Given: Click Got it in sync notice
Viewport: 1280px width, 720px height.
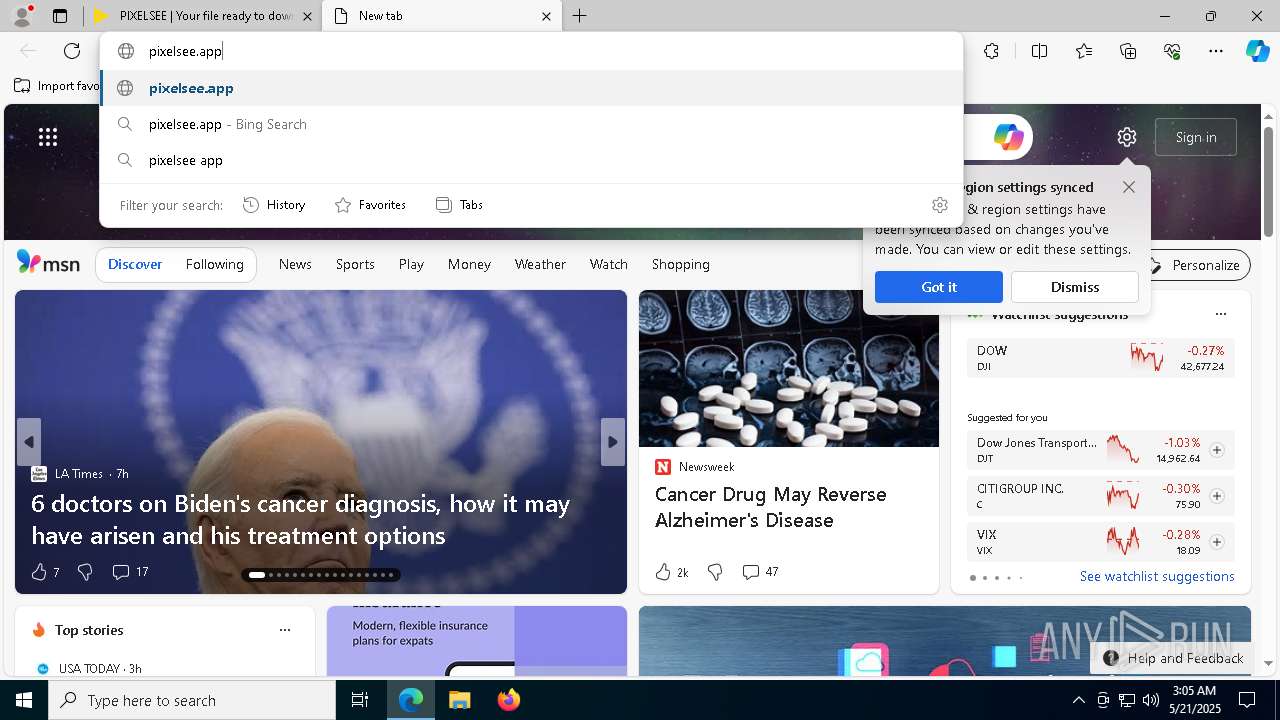Looking at the screenshot, I should click(x=939, y=287).
